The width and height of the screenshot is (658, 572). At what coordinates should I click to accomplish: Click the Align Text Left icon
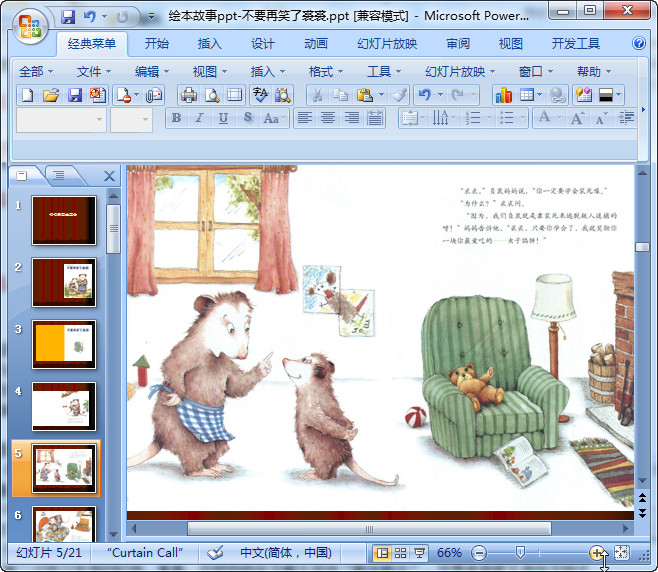point(305,118)
